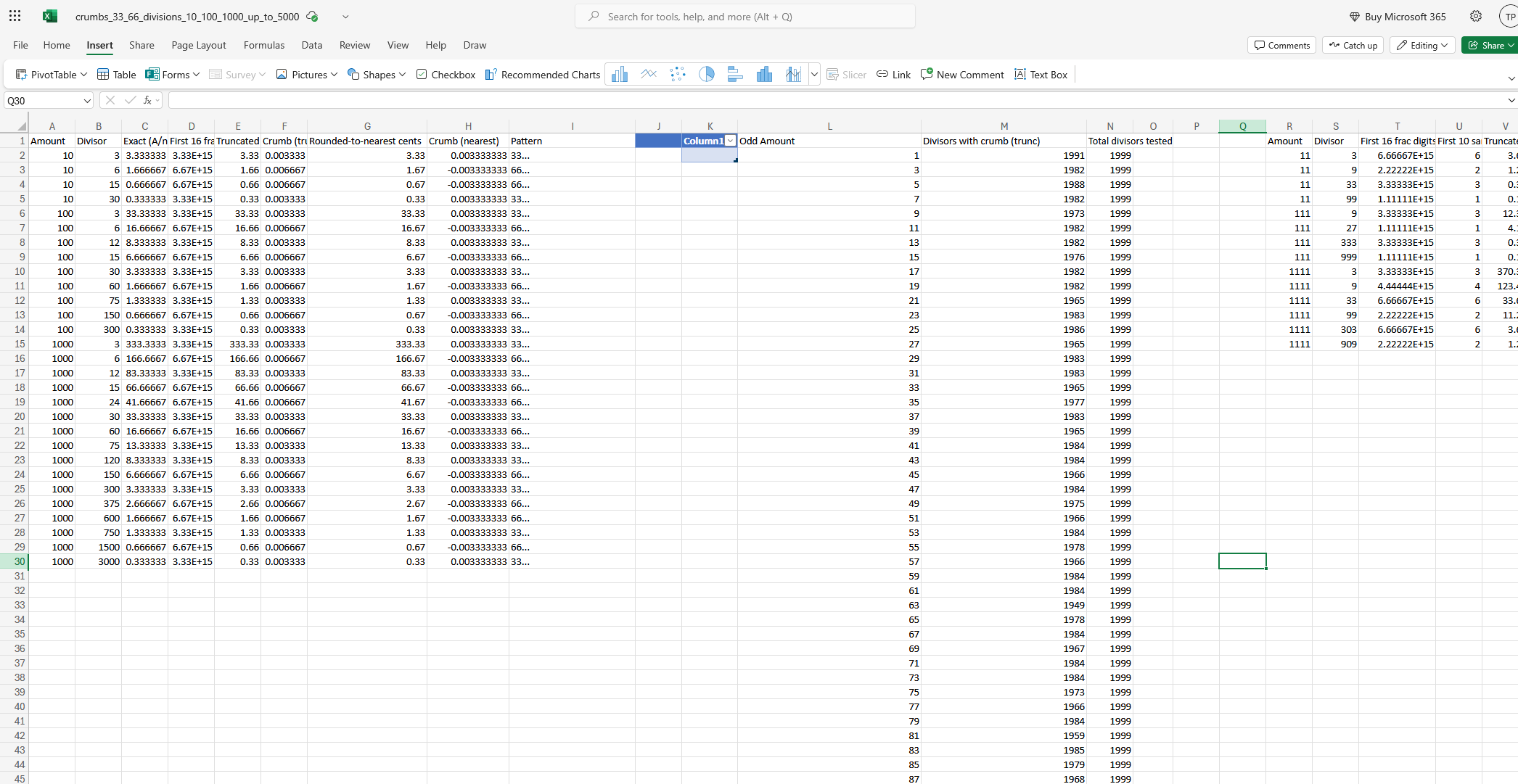Open the settings gear icon

(x=1476, y=16)
